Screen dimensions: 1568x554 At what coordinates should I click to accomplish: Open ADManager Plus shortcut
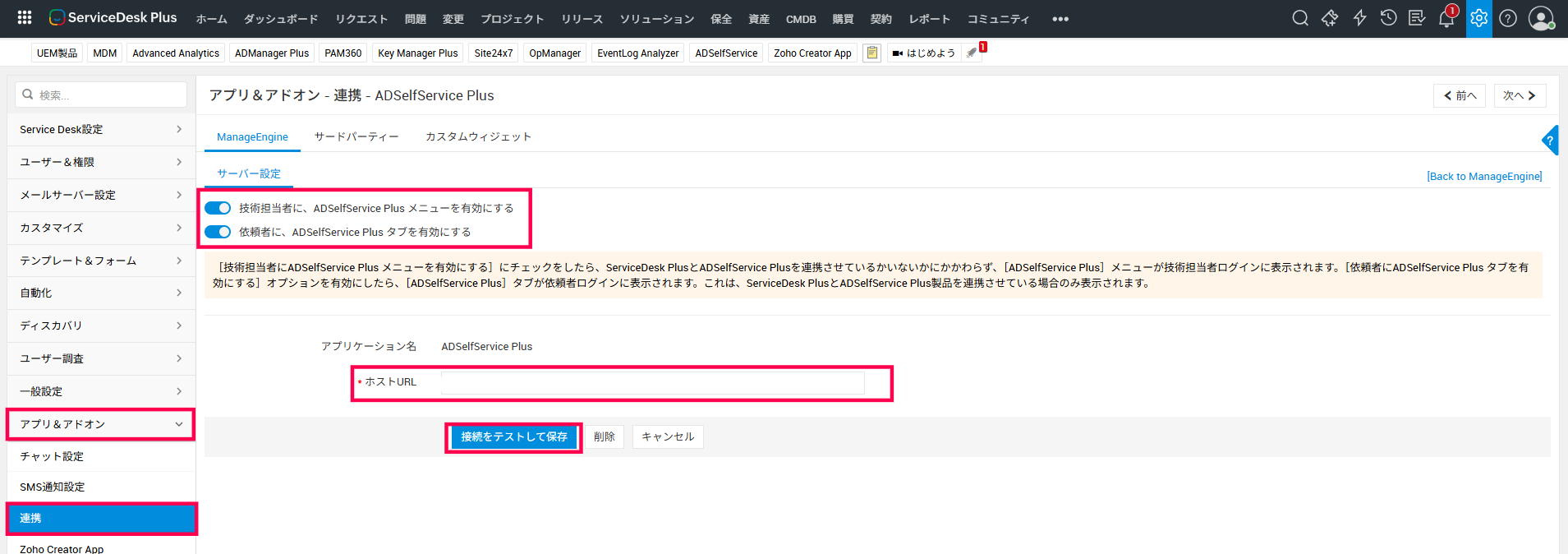tap(272, 53)
